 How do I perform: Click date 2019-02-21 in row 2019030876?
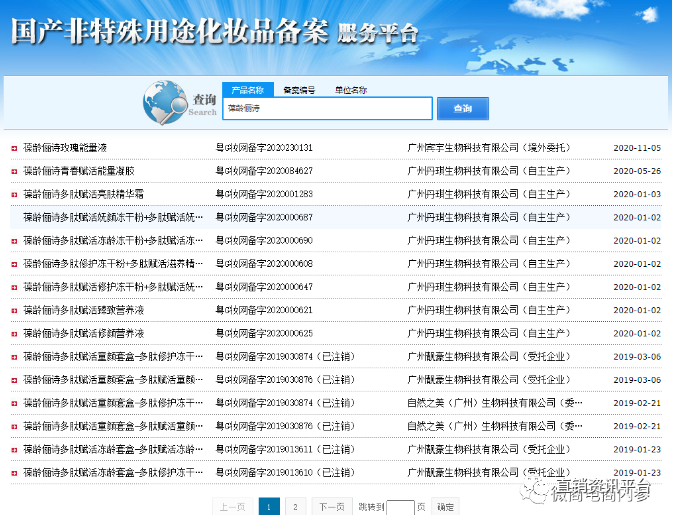tap(637, 426)
